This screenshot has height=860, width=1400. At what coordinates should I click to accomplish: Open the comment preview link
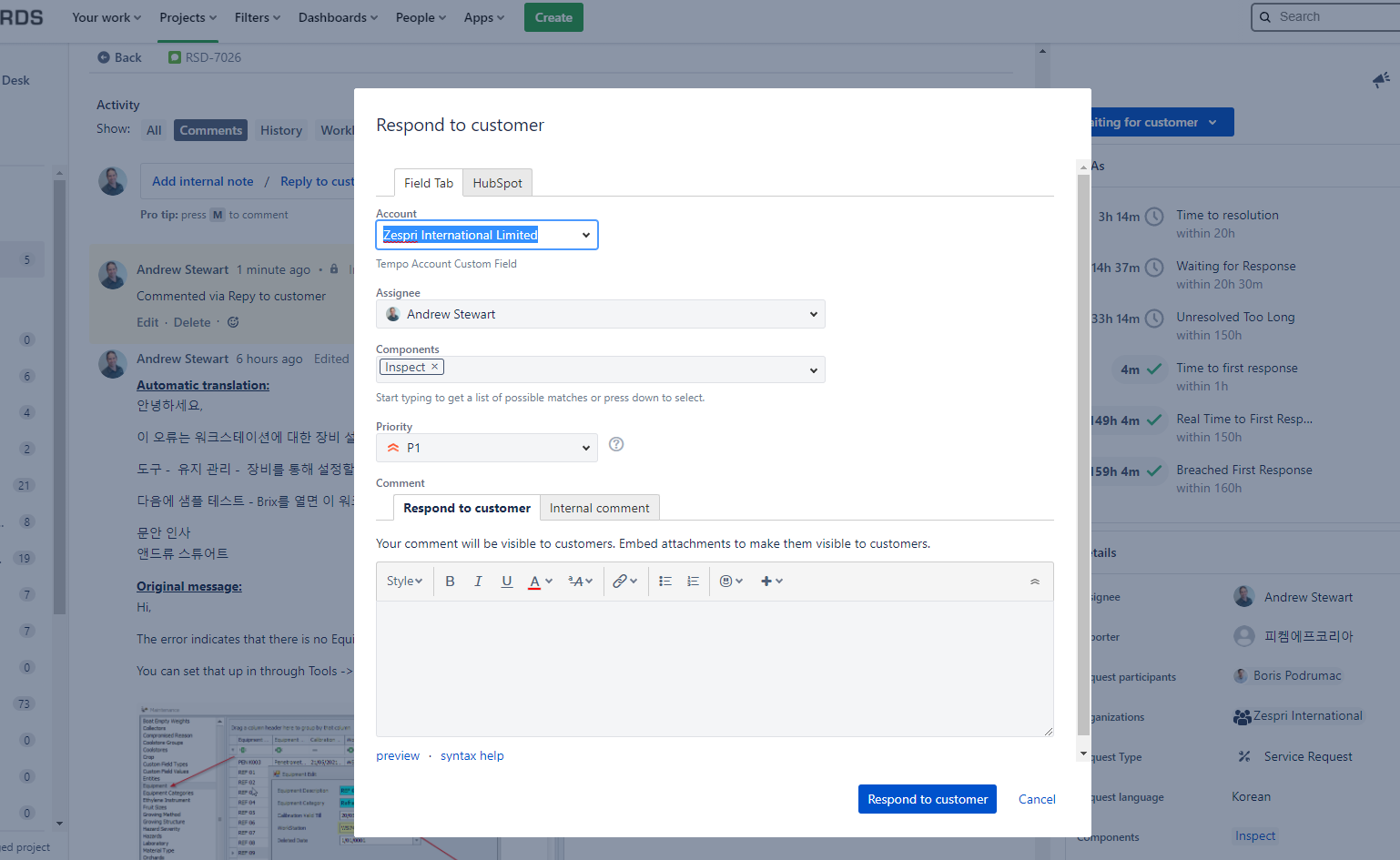click(x=398, y=755)
